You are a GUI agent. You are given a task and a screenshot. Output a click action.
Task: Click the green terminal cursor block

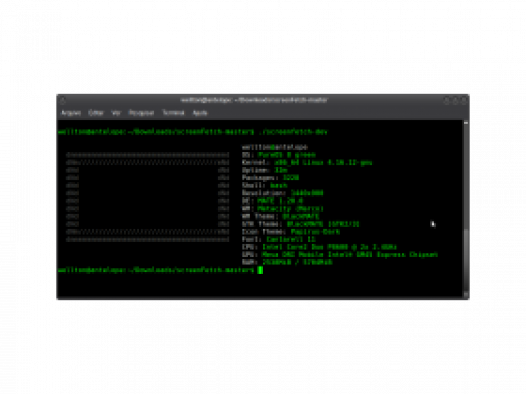pos(260,270)
